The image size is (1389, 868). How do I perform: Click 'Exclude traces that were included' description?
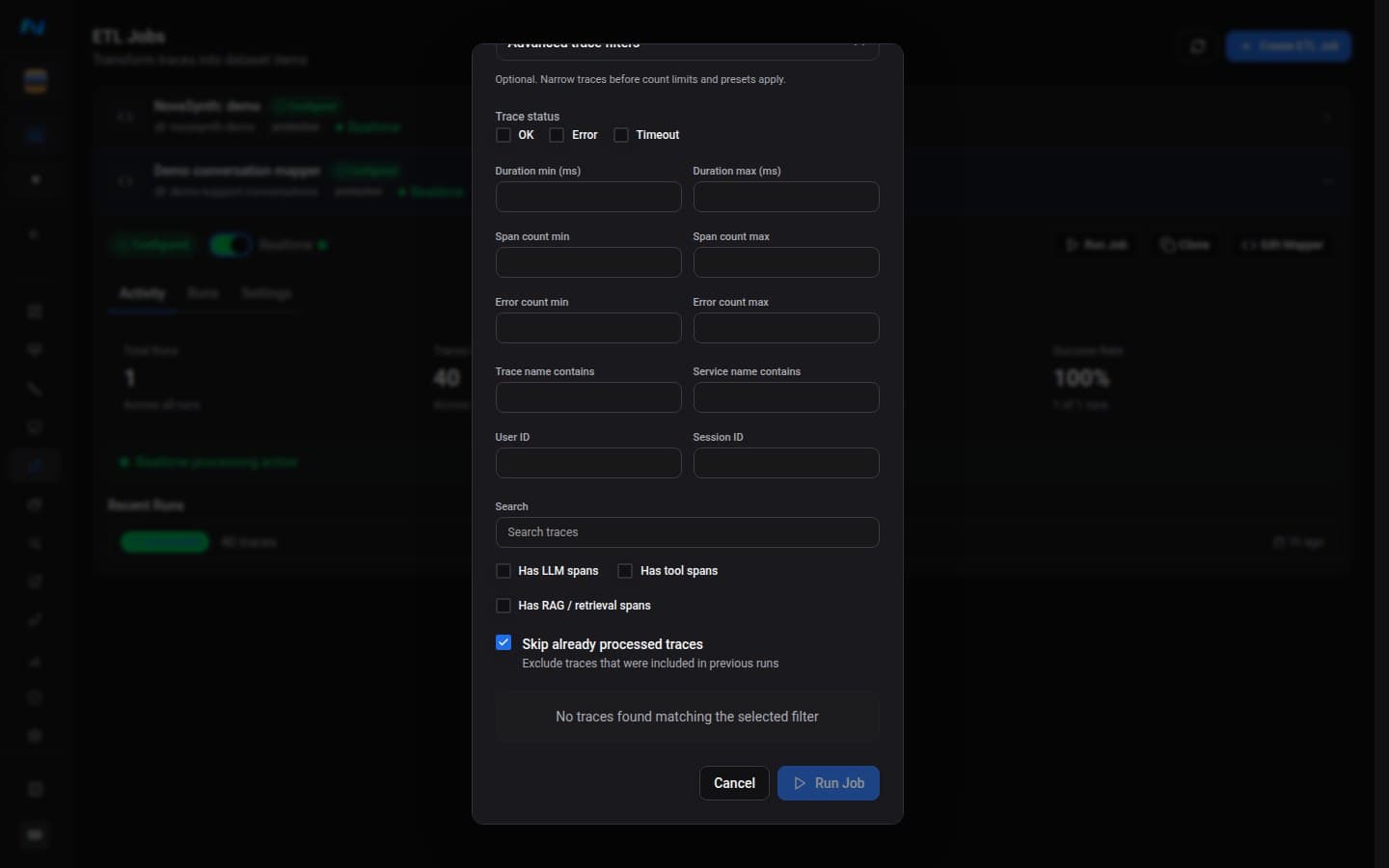click(650, 664)
